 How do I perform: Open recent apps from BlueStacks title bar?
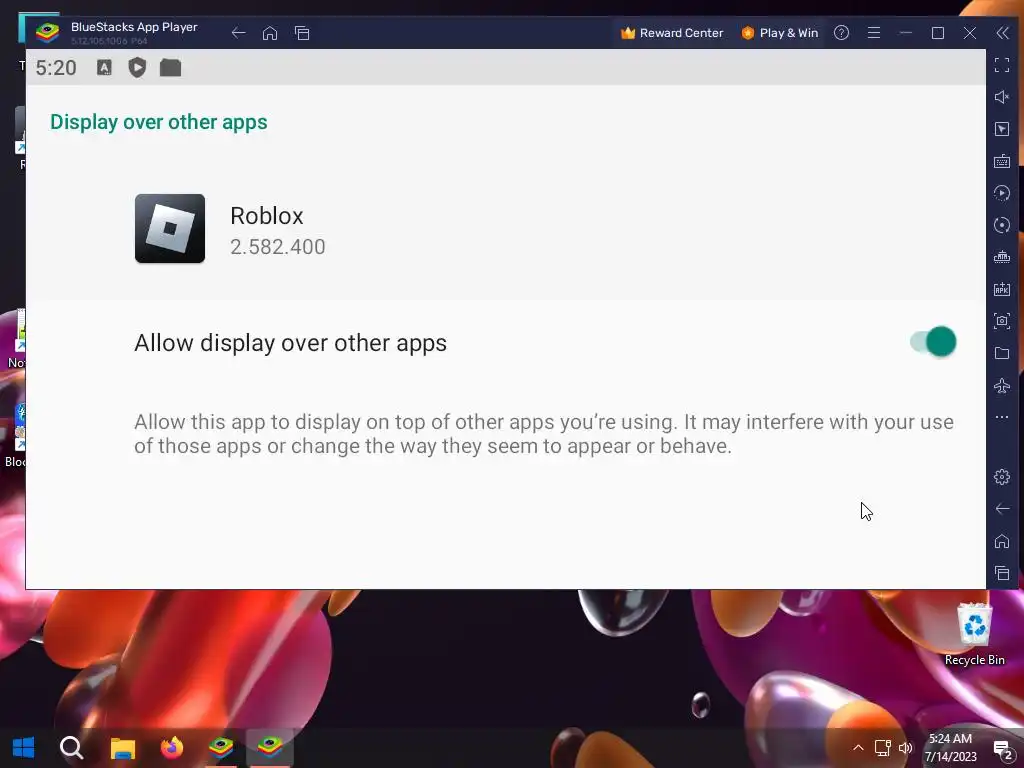[302, 33]
